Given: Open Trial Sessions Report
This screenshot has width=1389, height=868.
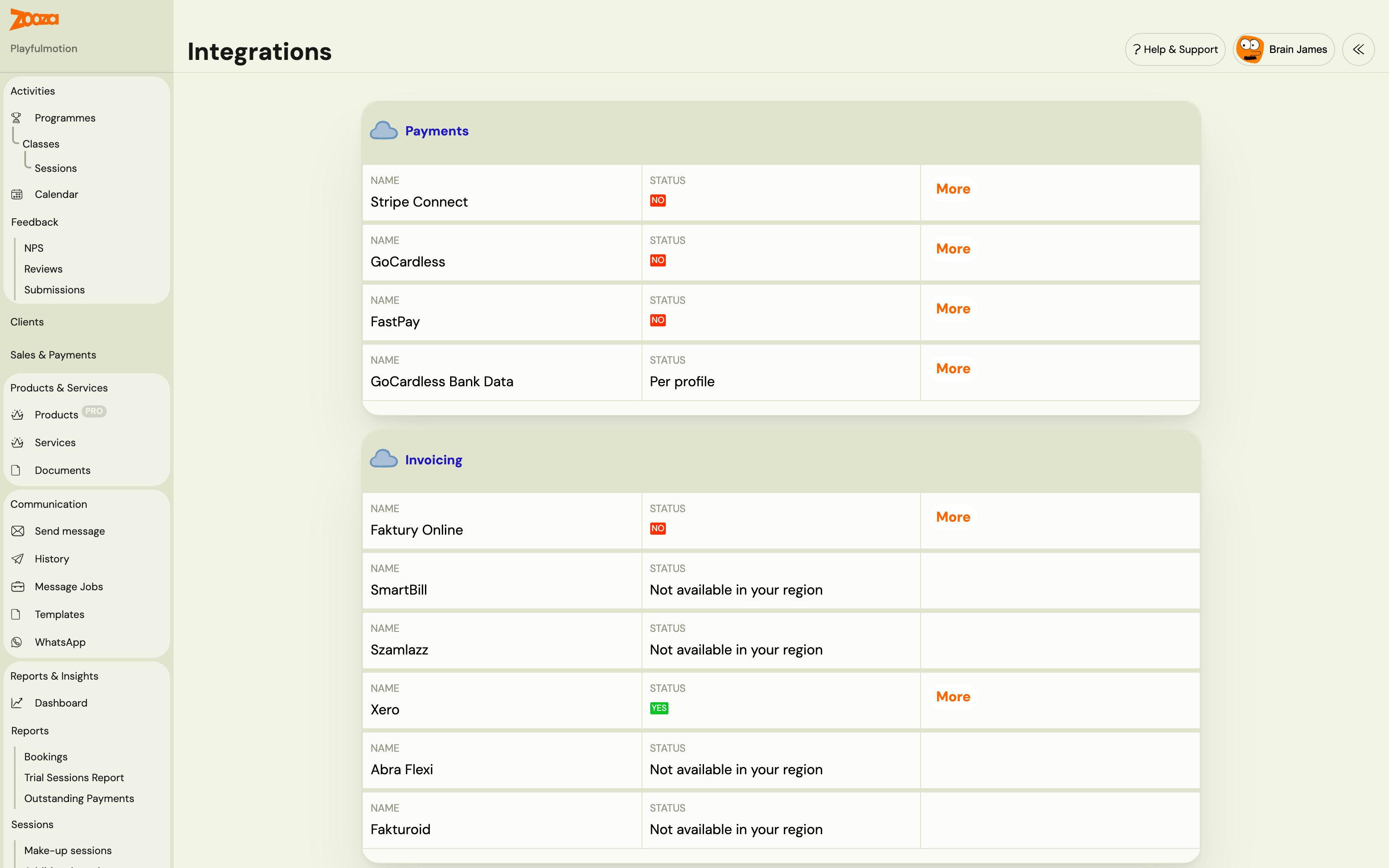Looking at the screenshot, I should pyautogui.click(x=74, y=777).
